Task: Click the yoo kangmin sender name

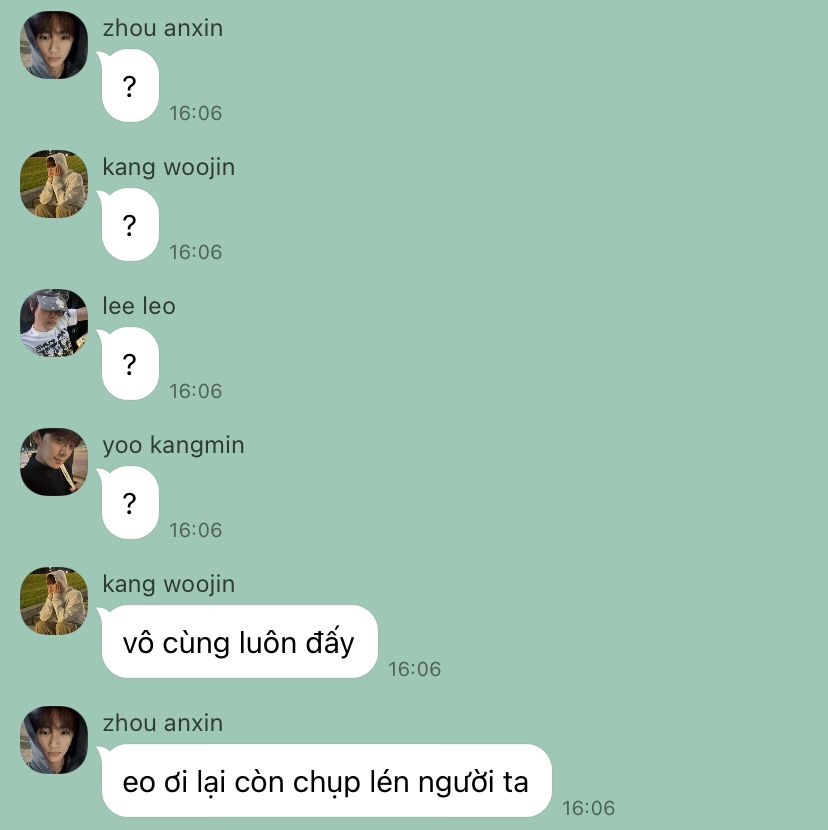Action: click(x=173, y=446)
